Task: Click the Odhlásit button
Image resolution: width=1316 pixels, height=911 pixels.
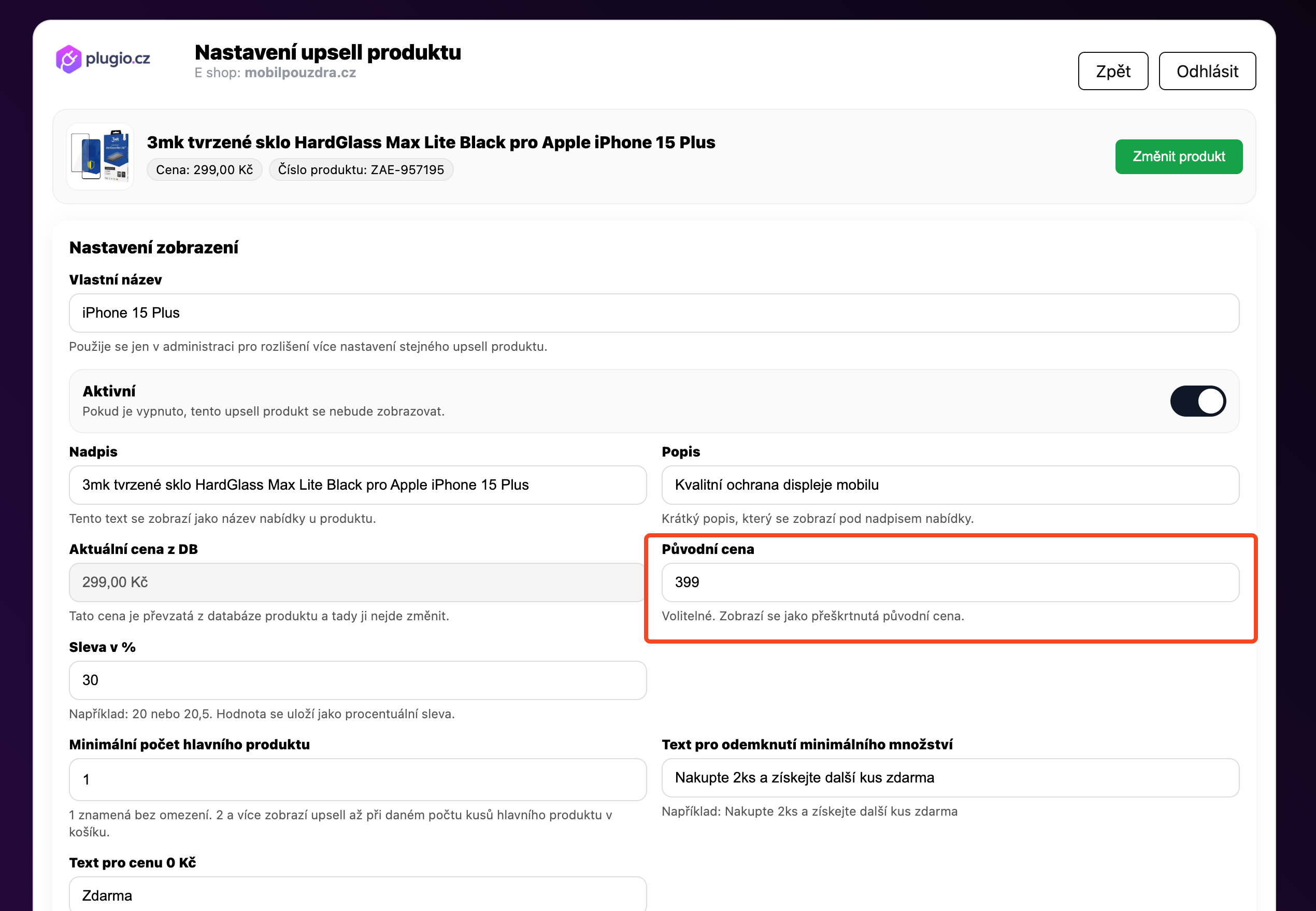Action: point(1207,72)
